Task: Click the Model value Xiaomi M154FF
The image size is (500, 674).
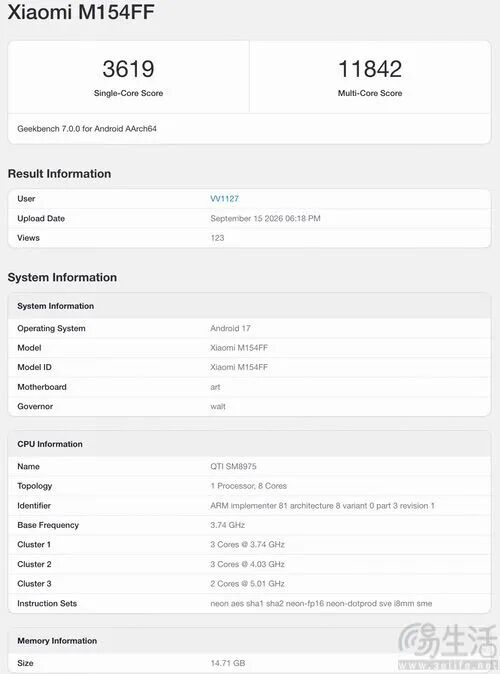Action: click(239, 348)
